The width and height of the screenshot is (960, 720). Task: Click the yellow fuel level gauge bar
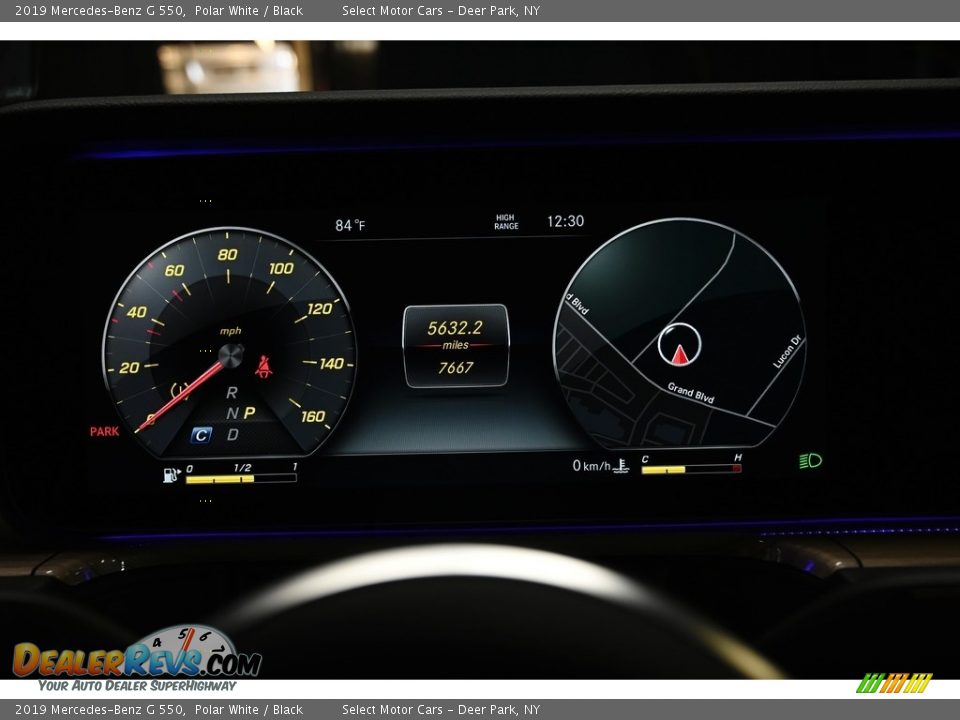(220, 479)
